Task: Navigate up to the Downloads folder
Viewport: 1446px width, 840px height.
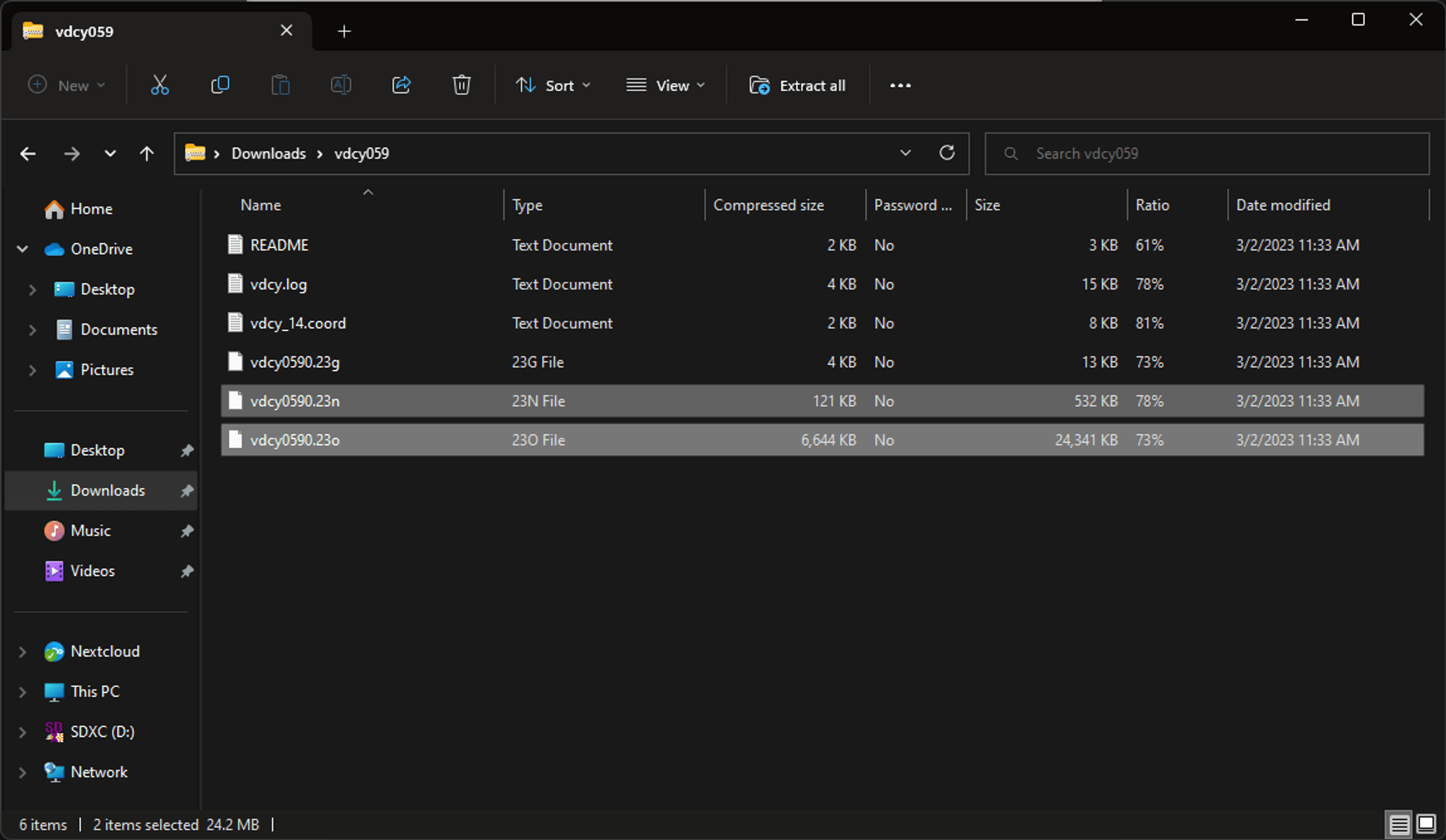Action: (x=146, y=153)
